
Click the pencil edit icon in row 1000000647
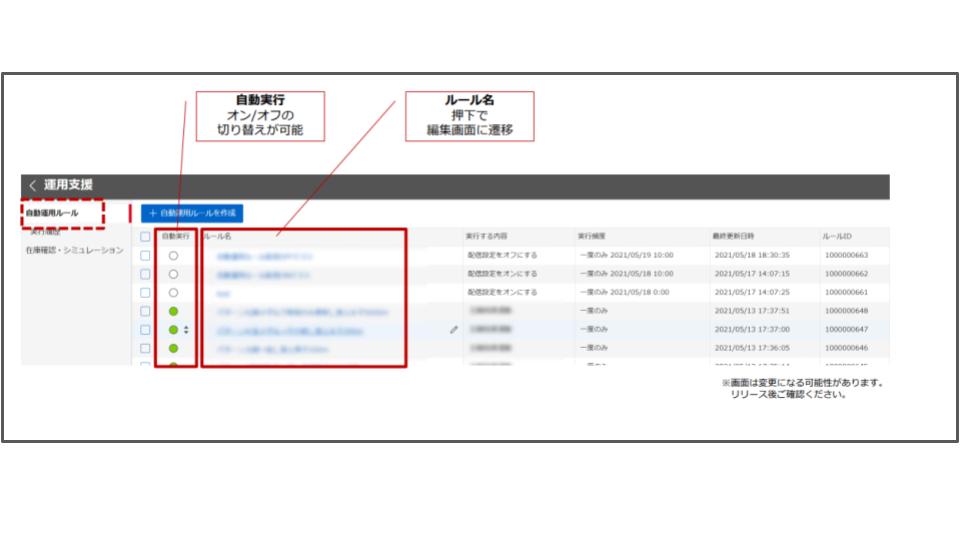point(454,329)
